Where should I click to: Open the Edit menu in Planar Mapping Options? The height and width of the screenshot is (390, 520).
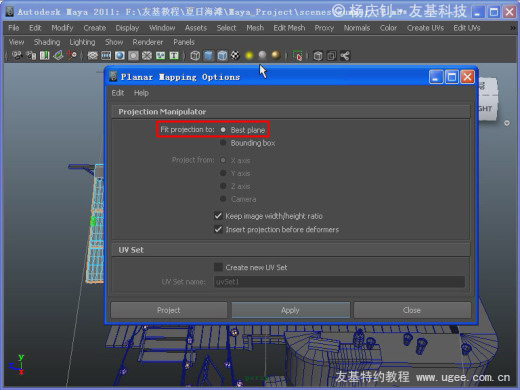[118, 93]
